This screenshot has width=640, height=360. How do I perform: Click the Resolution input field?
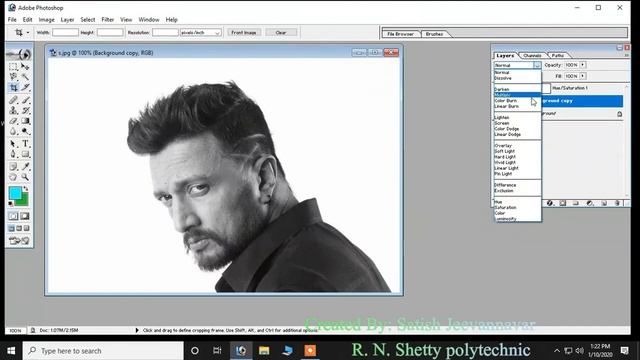tap(165, 32)
